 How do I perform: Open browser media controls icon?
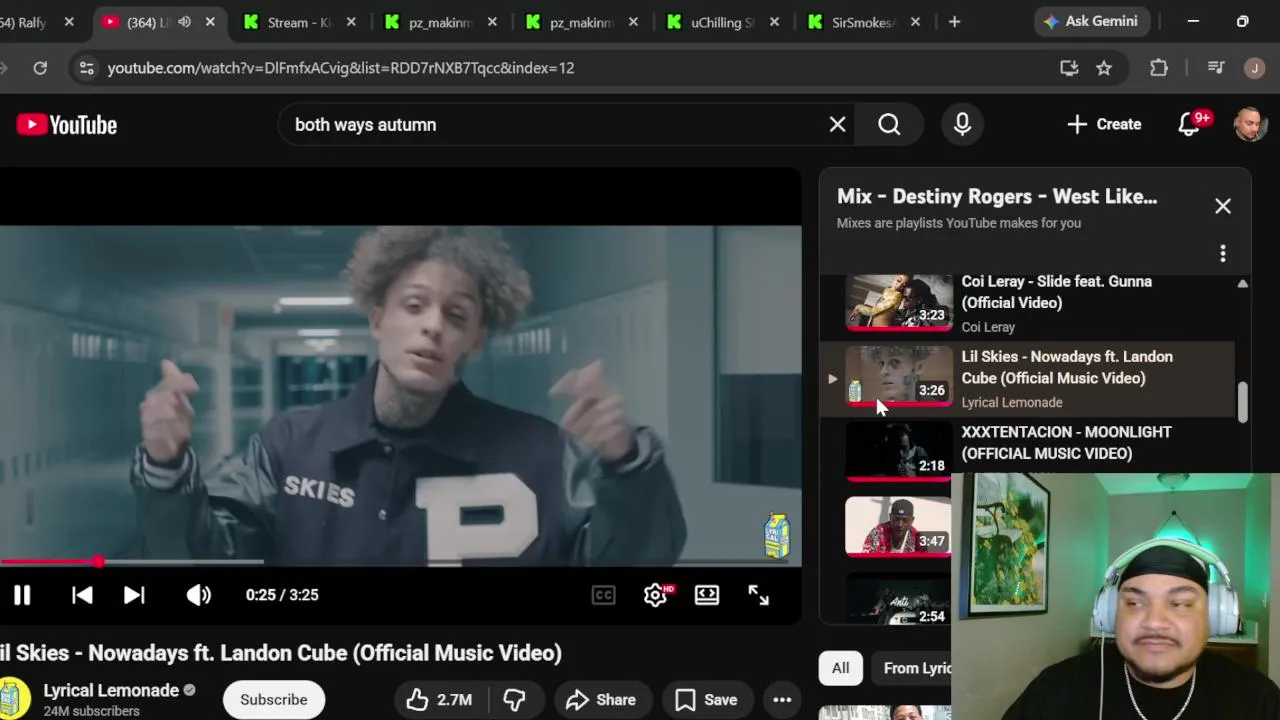1216,68
